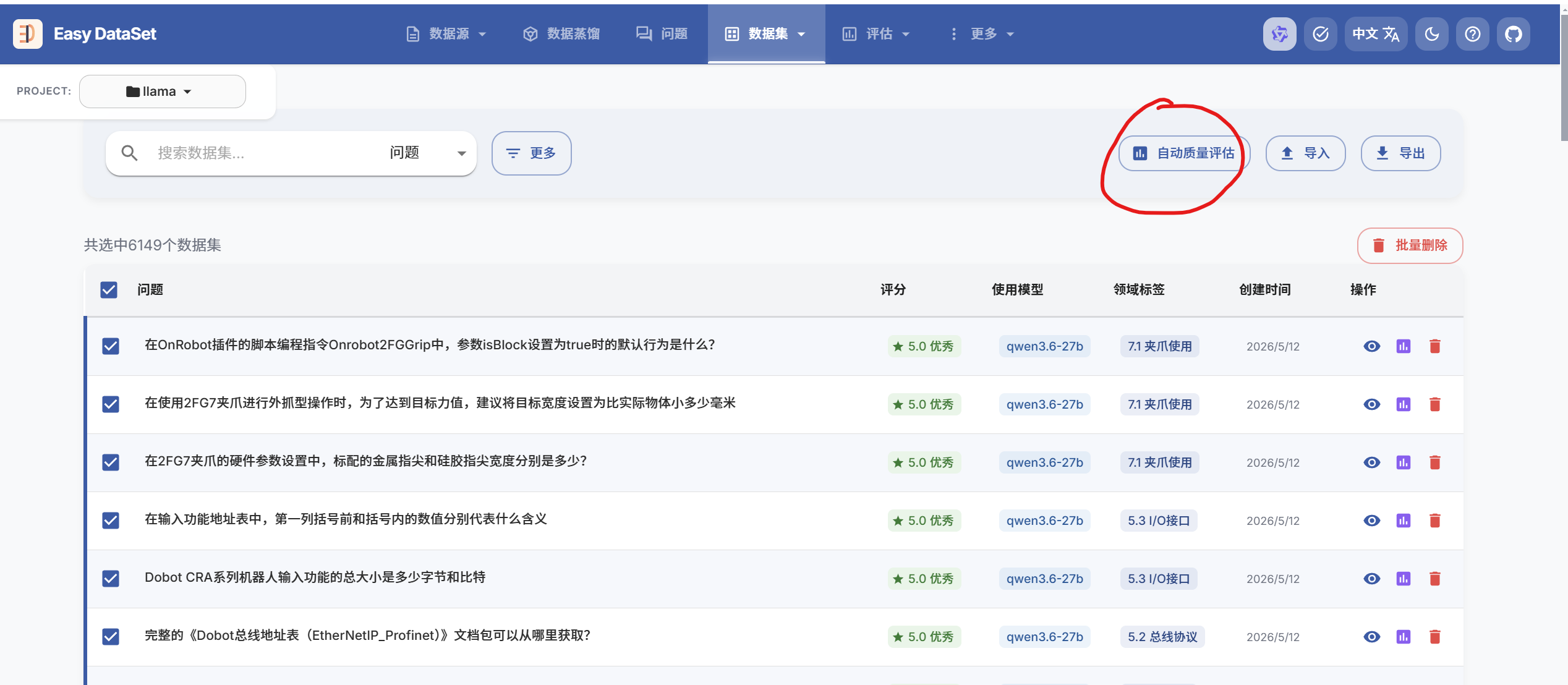Click the 共选中6149个数据集 status text
The width and height of the screenshot is (1568, 685).
(x=153, y=245)
